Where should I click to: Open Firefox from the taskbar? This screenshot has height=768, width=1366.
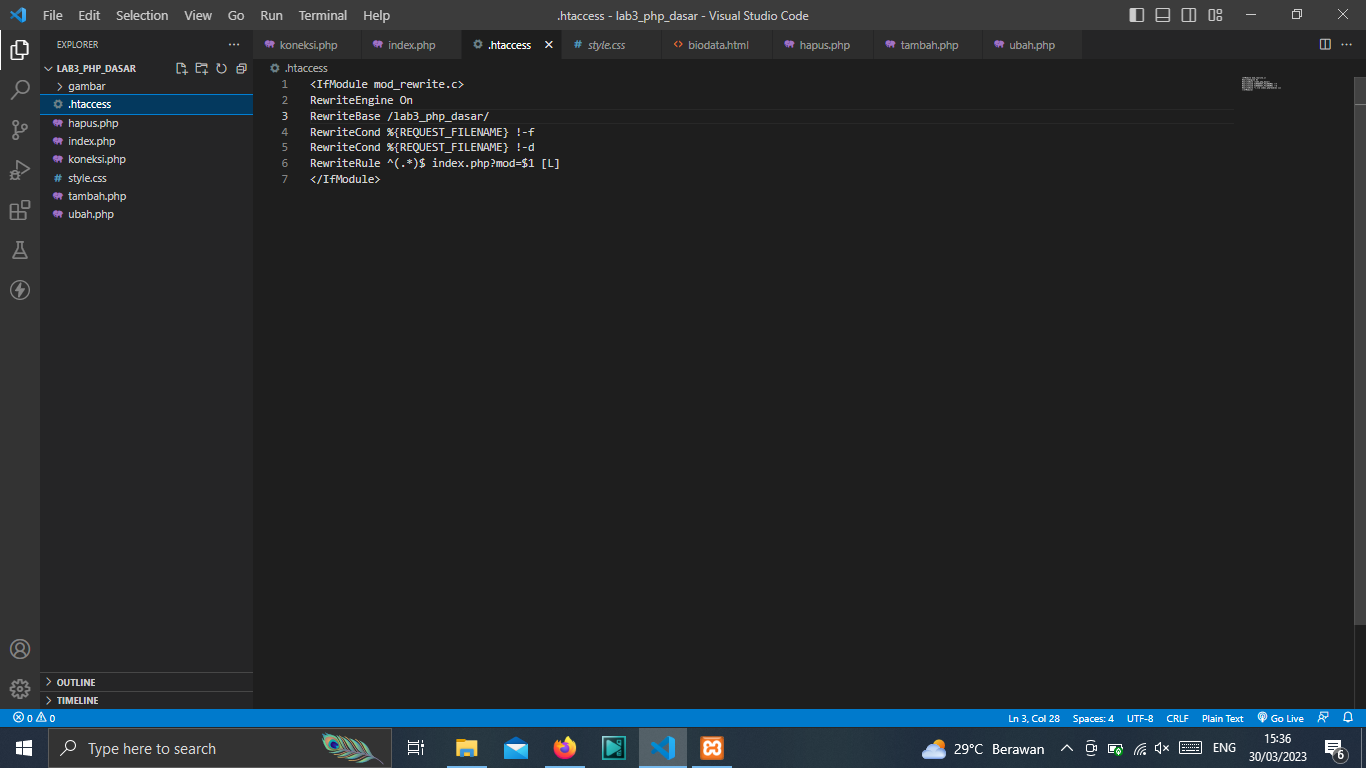565,748
